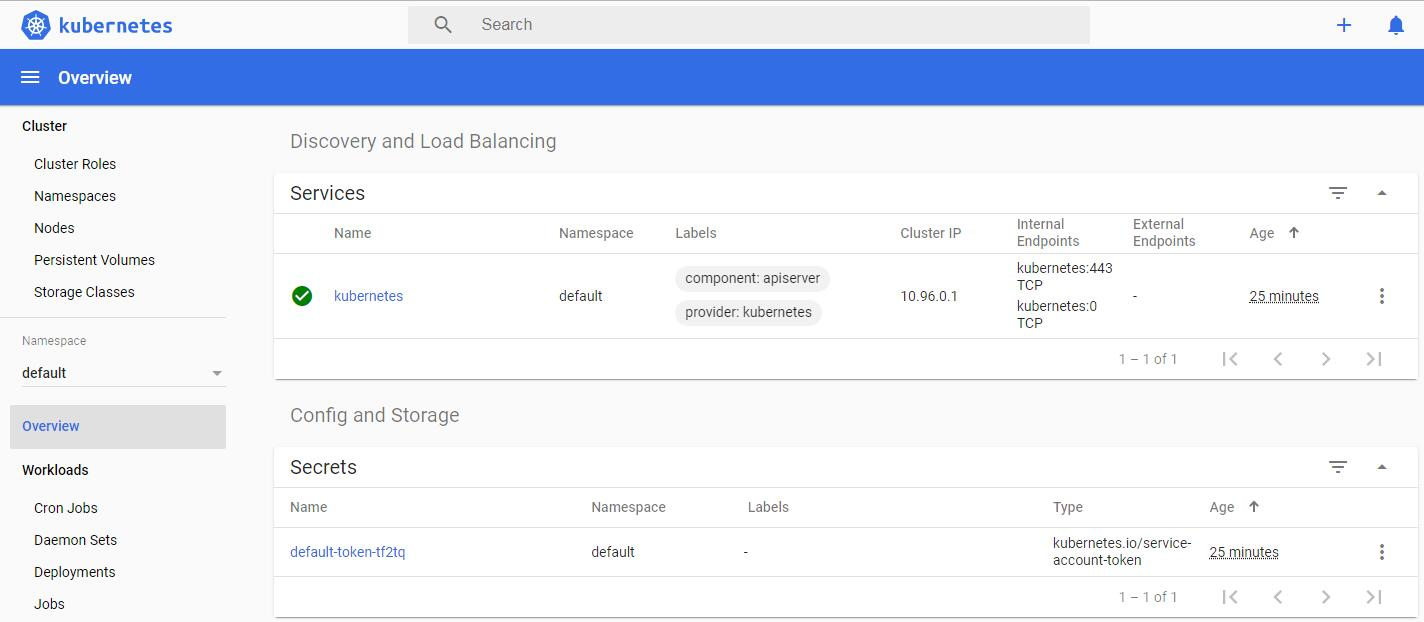The height and width of the screenshot is (622, 1424).
Task: Click the plus create resource icon
Action: coord(1344,25)
